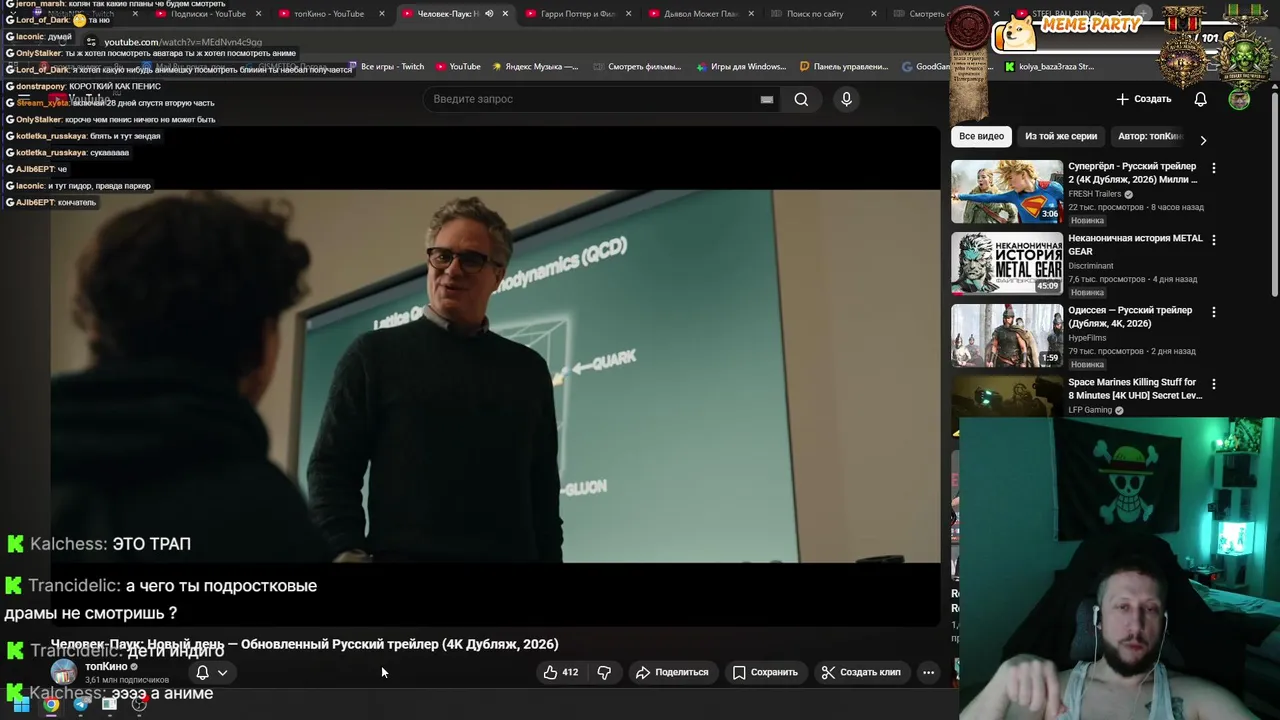Mute the Человек-Паук tab audio icon
The height and width of the screenshot is (720, 1280).
pos(489,14)
